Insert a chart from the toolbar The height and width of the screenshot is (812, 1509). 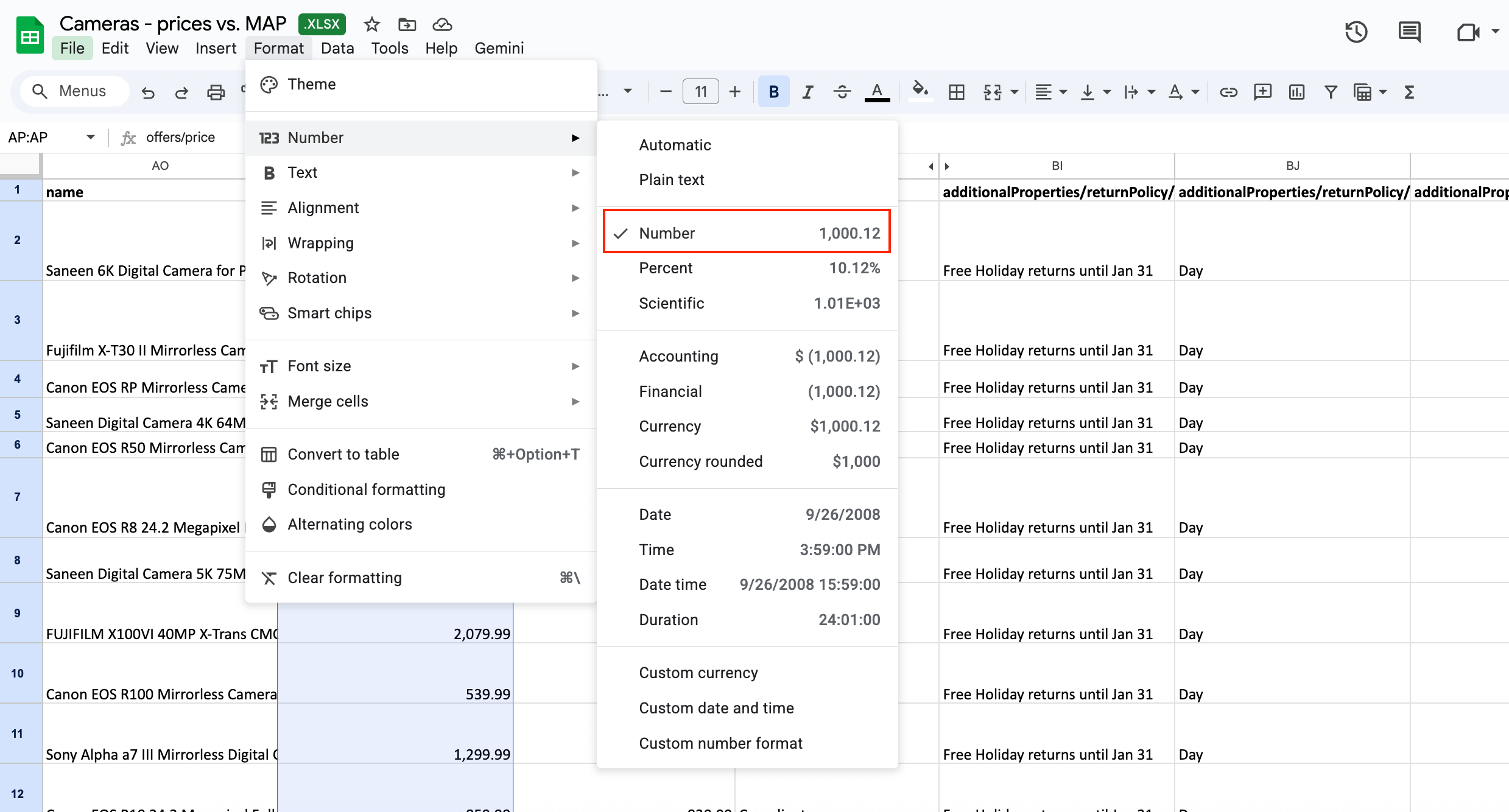point(1296,91)
